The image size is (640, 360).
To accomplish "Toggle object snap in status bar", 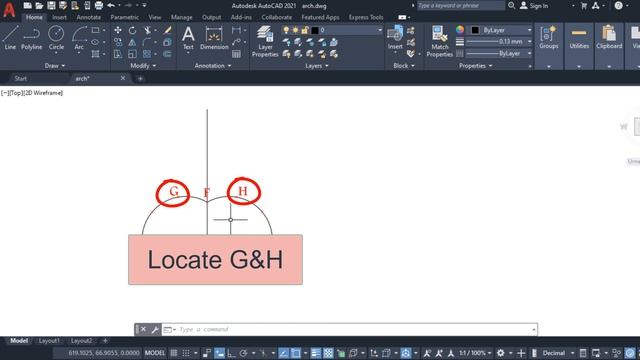I will 296,353.
